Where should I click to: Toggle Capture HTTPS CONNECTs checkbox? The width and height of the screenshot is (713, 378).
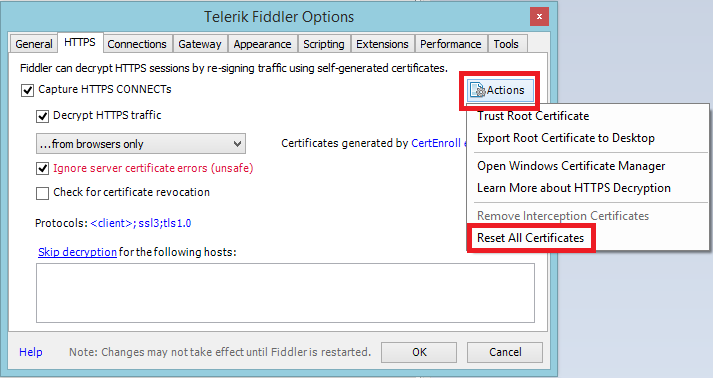coord(27,91)
